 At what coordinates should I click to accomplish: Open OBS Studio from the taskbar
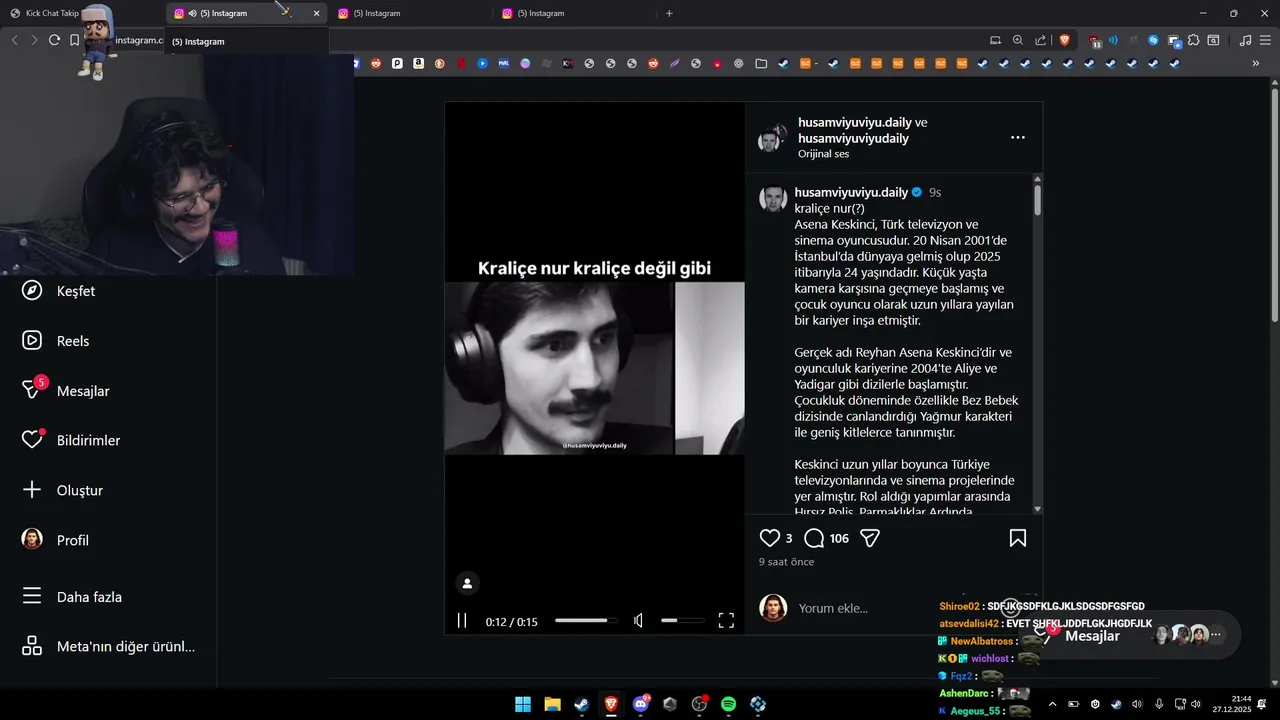699,704
